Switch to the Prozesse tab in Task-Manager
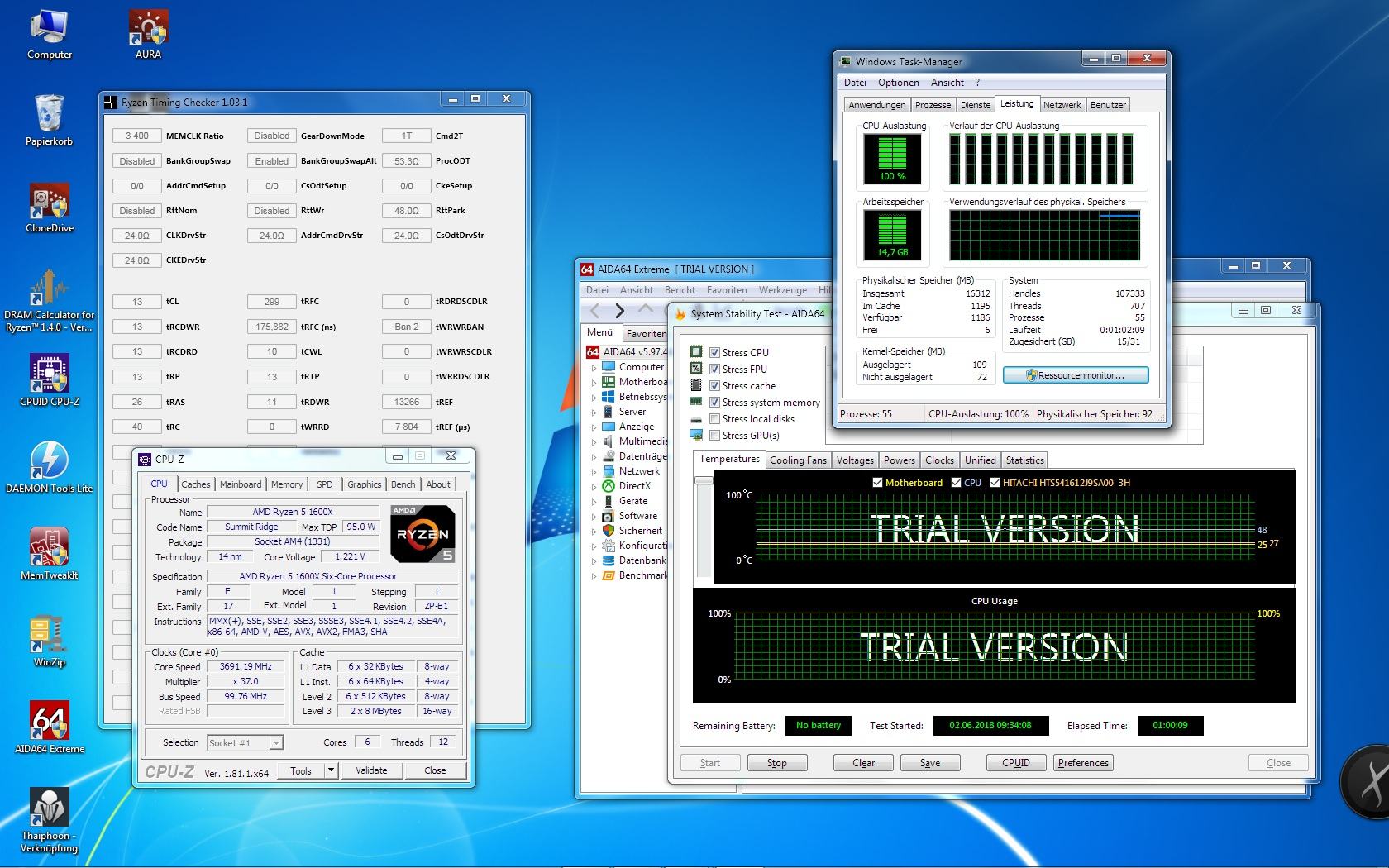 point(933,105)
